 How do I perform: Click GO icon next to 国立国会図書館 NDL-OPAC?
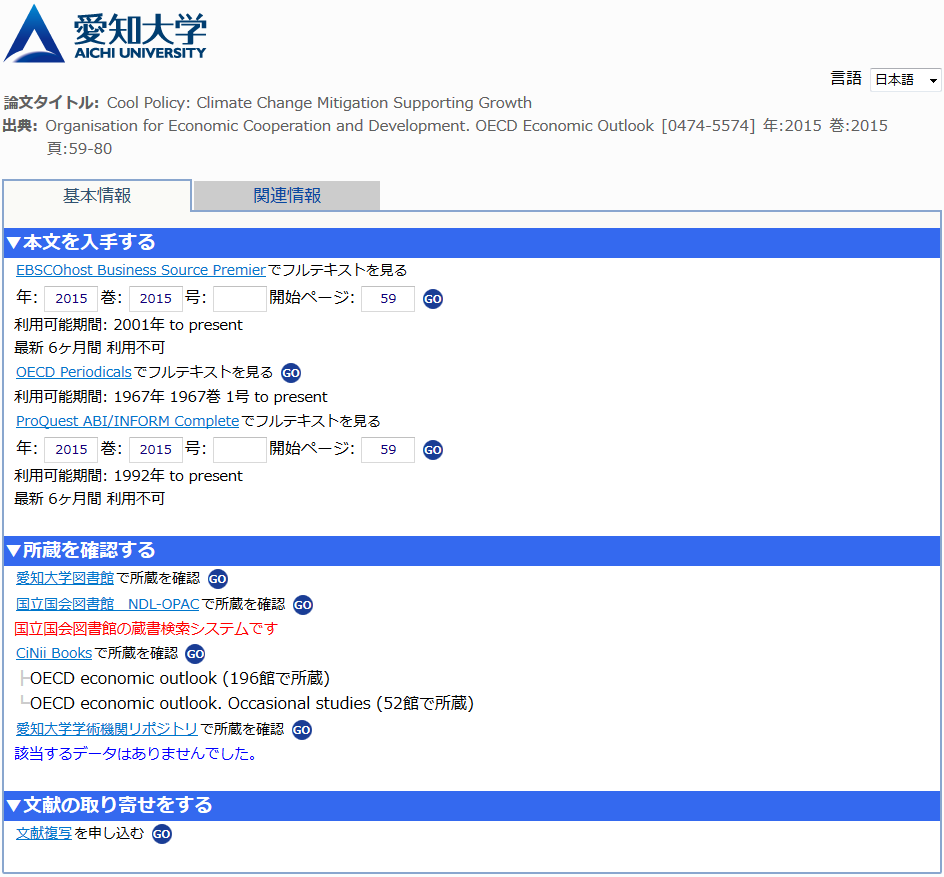coord(303,605)
